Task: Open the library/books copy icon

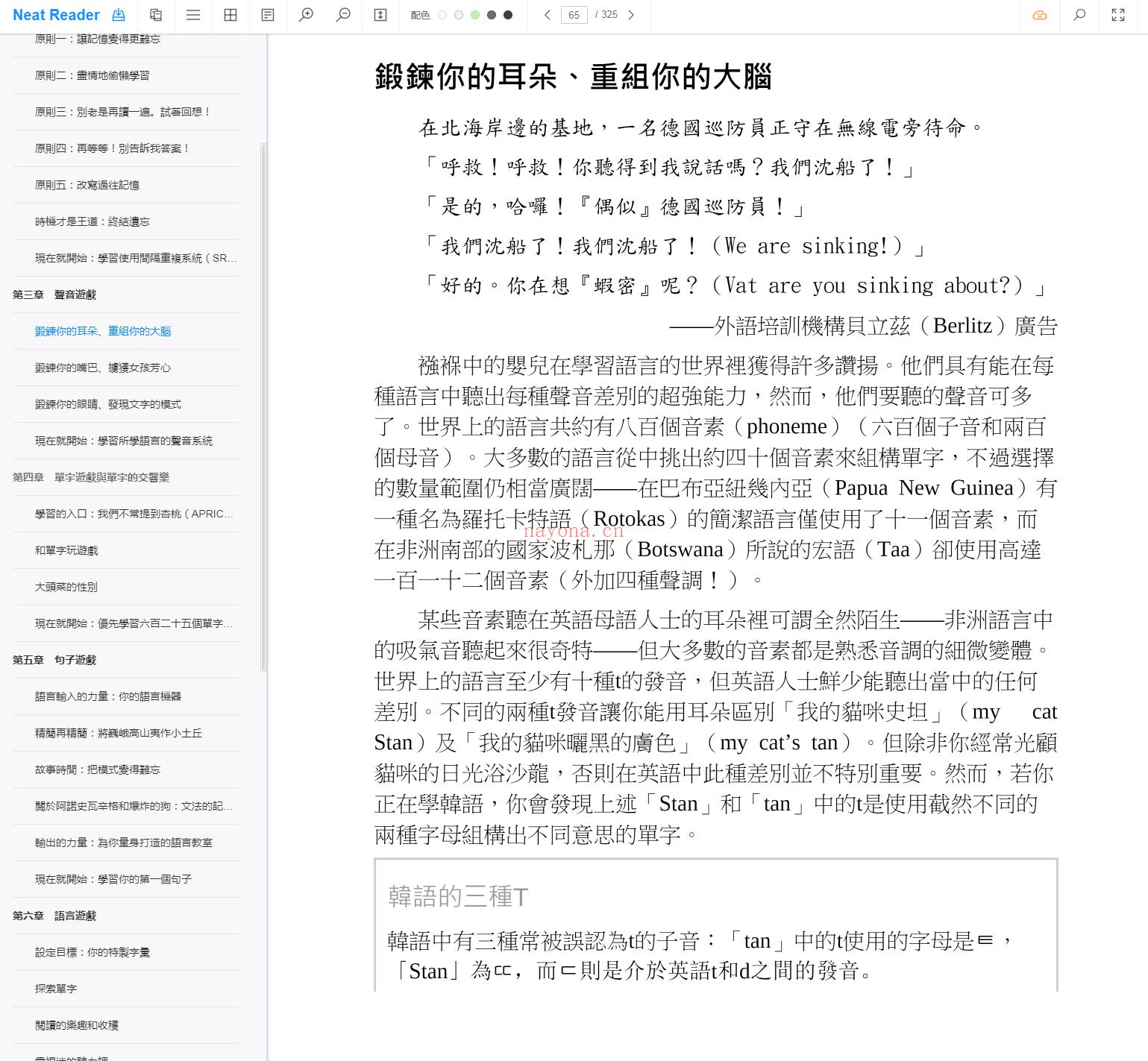Action: point(156,15)
